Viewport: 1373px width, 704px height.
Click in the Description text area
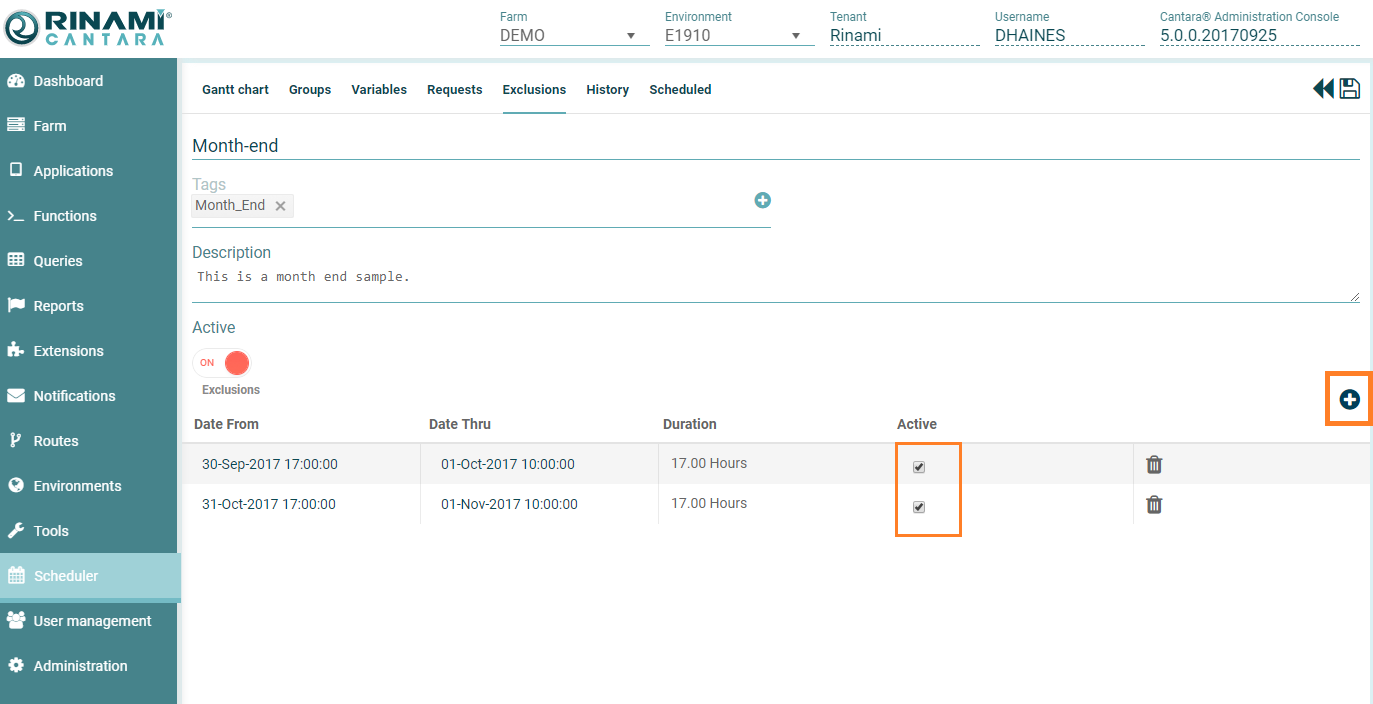775,284
